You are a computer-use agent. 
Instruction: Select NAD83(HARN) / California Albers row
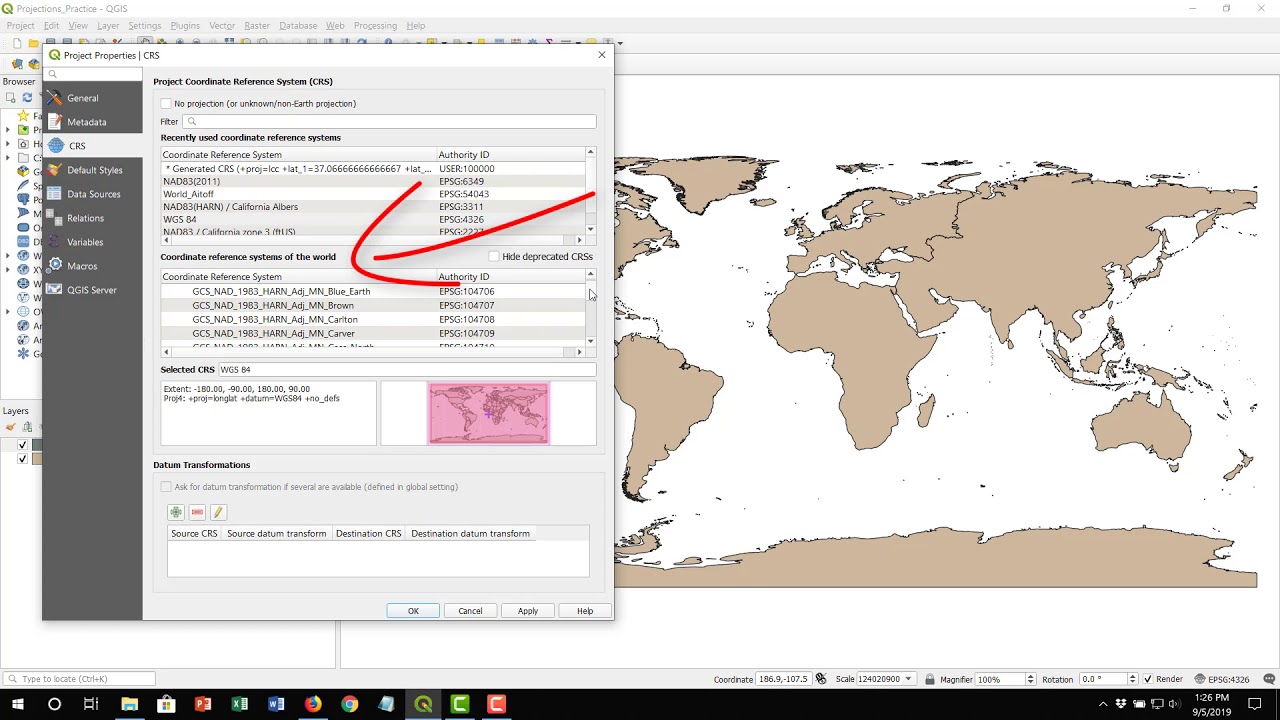click(373, 207)
